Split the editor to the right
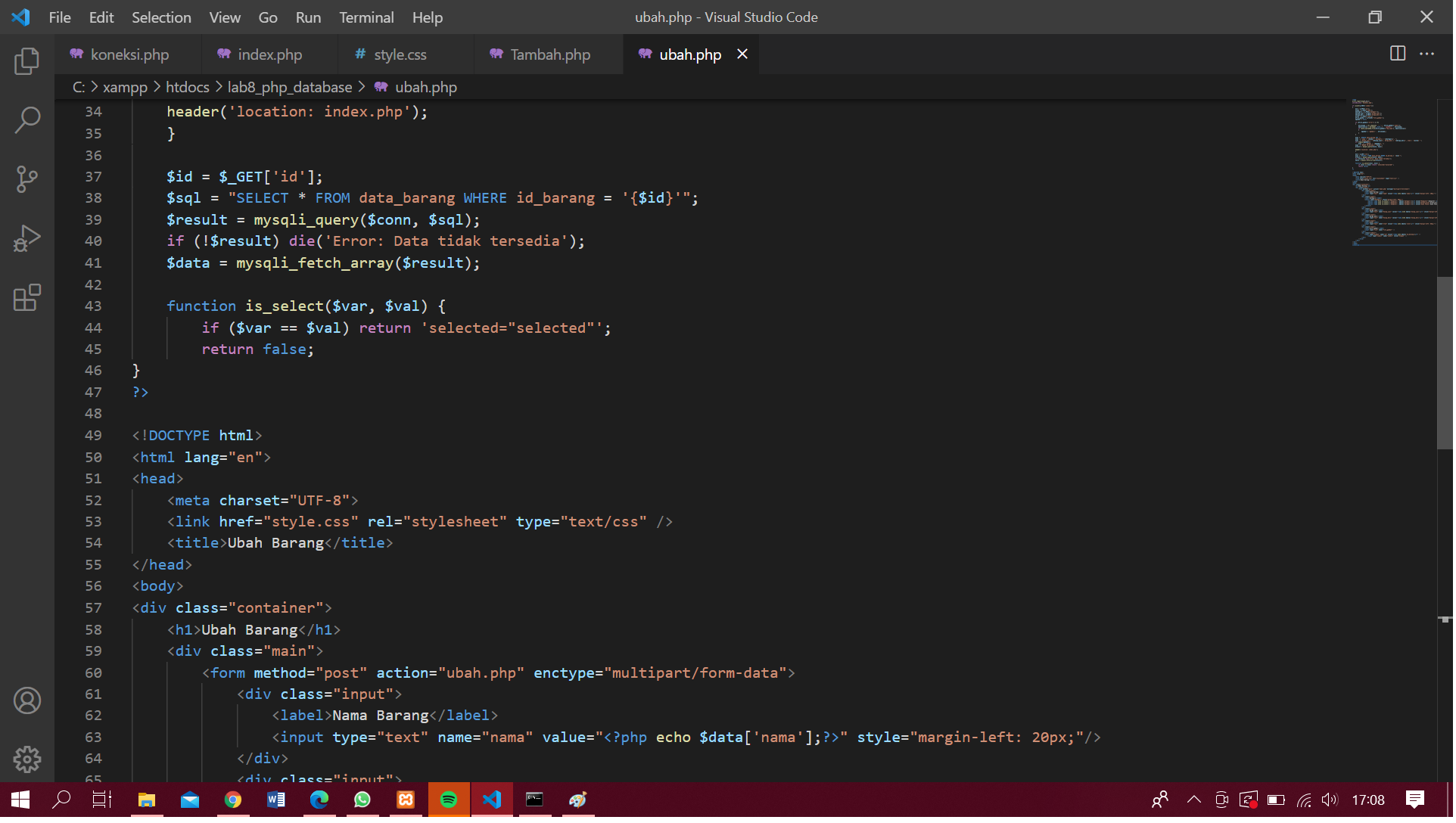Viewport: 1456px width, 823px height. pyautogui.click(x=1398, y=54)
